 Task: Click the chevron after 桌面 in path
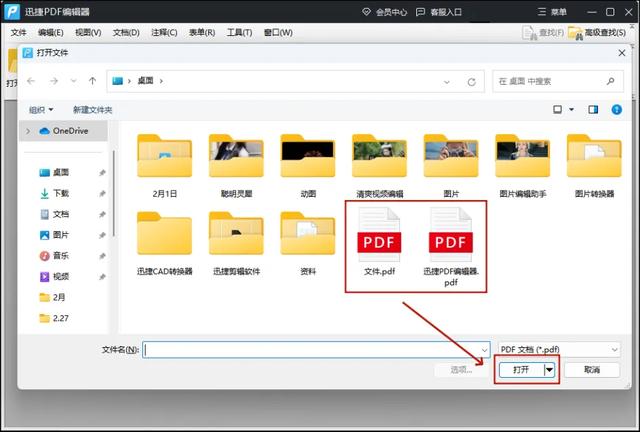click(161, 81)
